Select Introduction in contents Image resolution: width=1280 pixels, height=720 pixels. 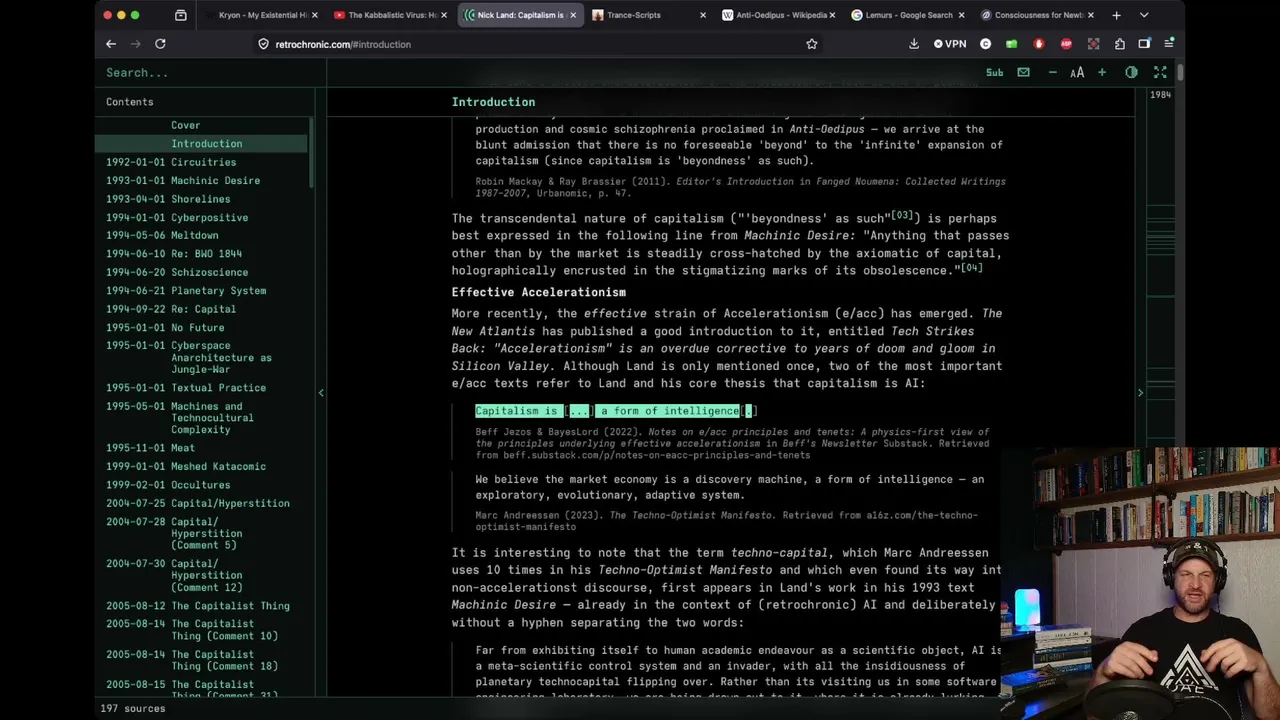(201, 144)
